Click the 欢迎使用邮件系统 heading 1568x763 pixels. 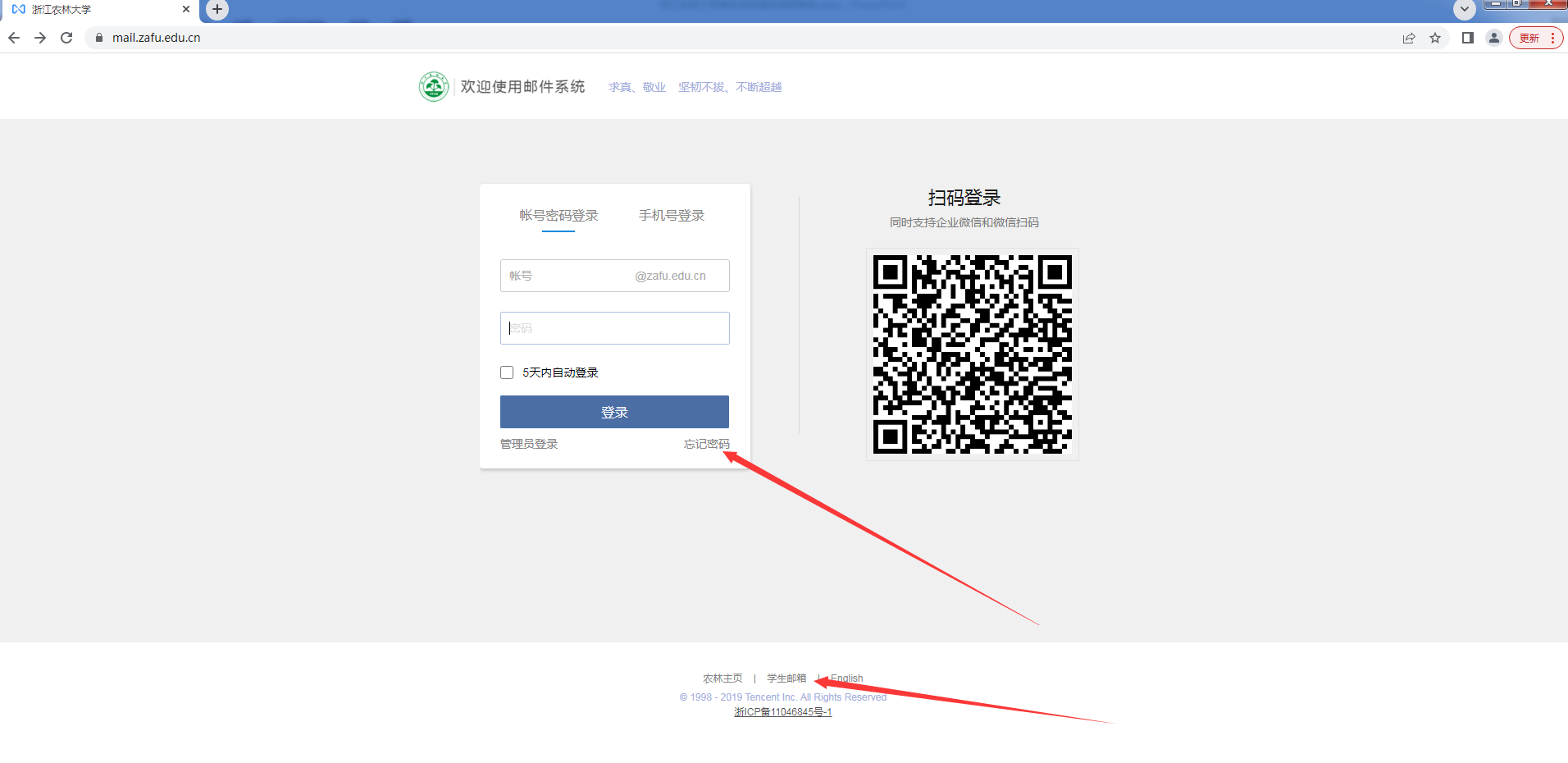(x=522, y=86)
